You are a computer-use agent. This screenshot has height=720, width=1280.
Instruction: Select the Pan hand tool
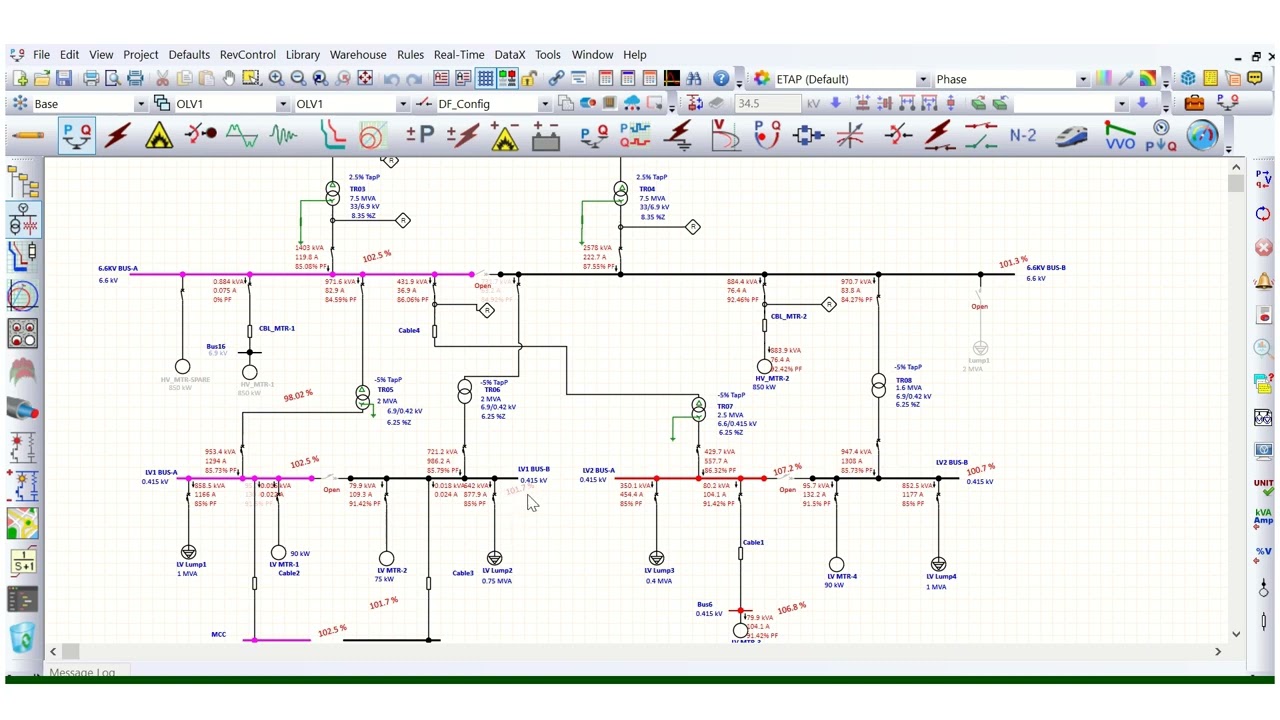229,79
